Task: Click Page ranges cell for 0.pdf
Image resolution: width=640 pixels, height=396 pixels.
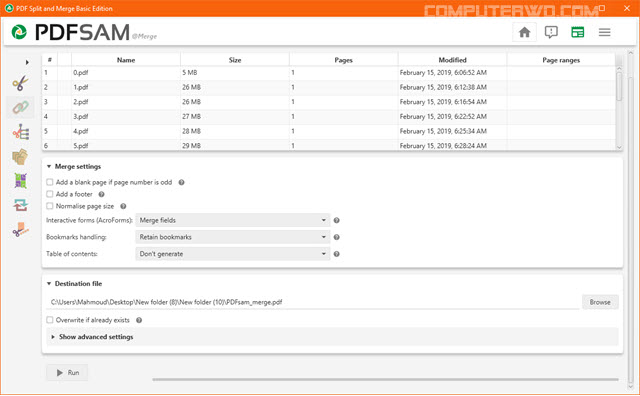Action: click(x=561, y=73)
